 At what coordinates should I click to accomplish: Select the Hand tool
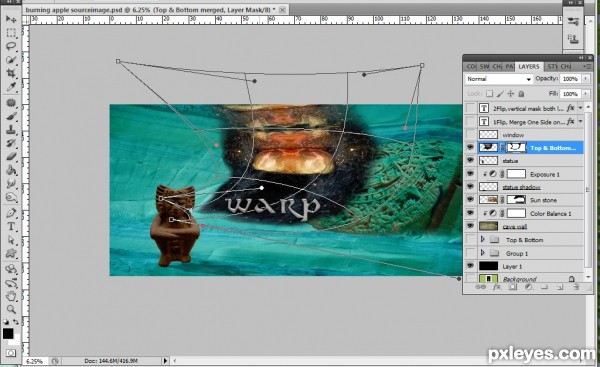(11, 296)
